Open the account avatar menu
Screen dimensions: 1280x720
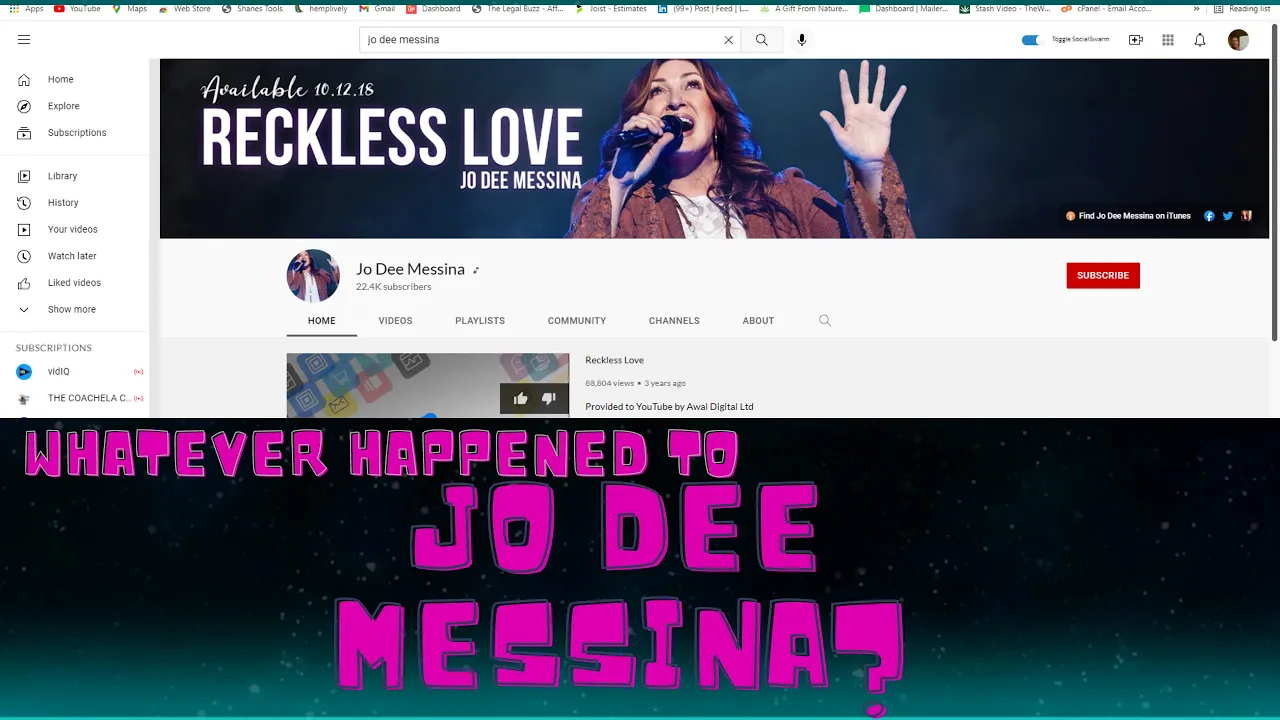1238,40
